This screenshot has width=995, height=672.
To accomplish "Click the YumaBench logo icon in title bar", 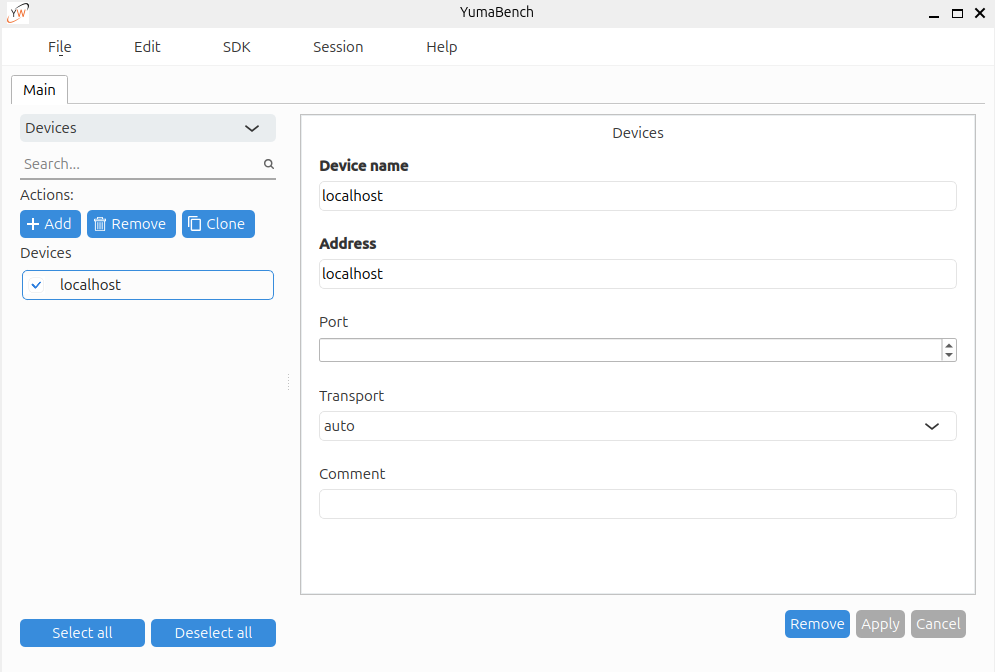I will click(x=18, y=13).
